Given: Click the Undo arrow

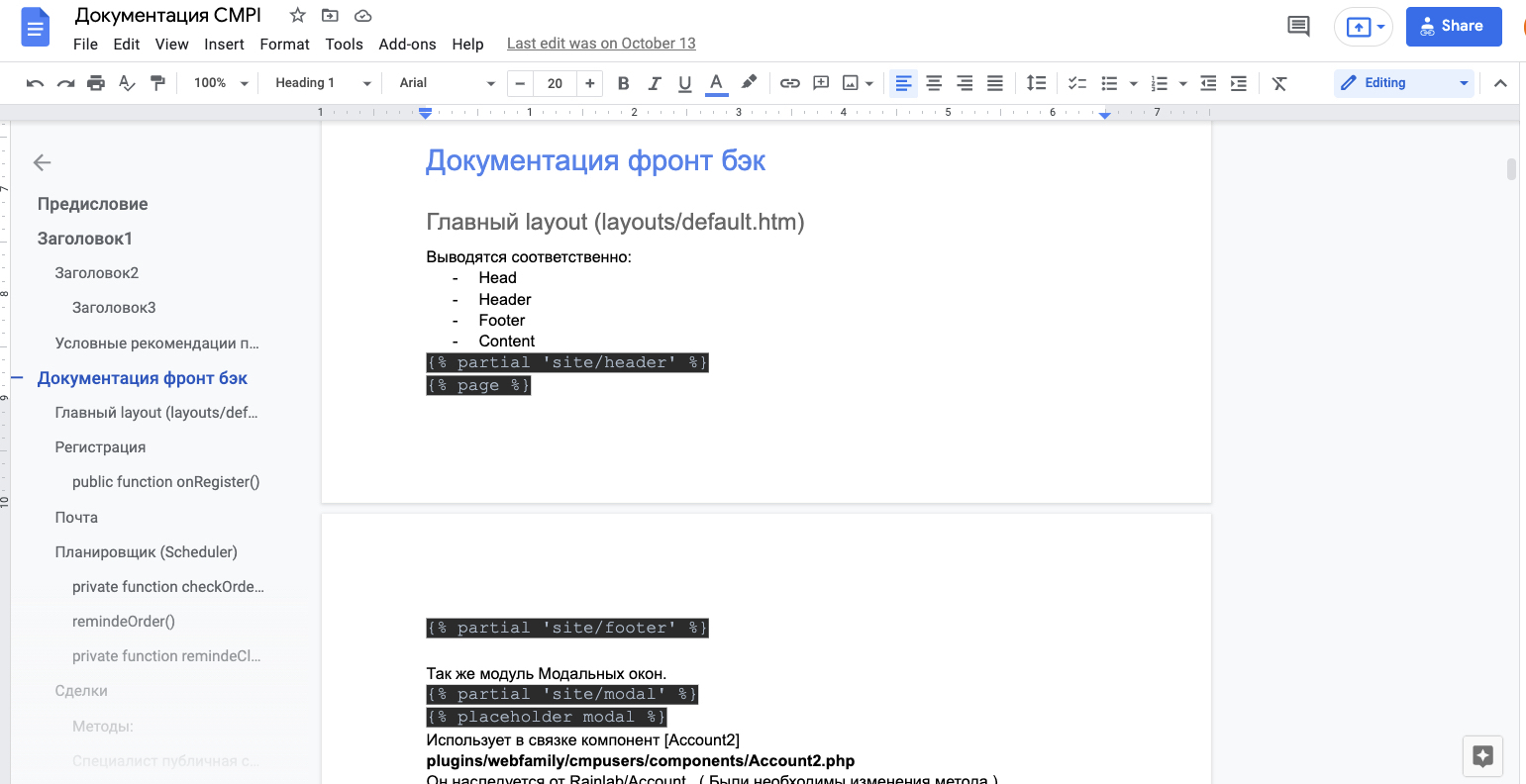Looking at the screenshot, I should click(x=35, y=83).
